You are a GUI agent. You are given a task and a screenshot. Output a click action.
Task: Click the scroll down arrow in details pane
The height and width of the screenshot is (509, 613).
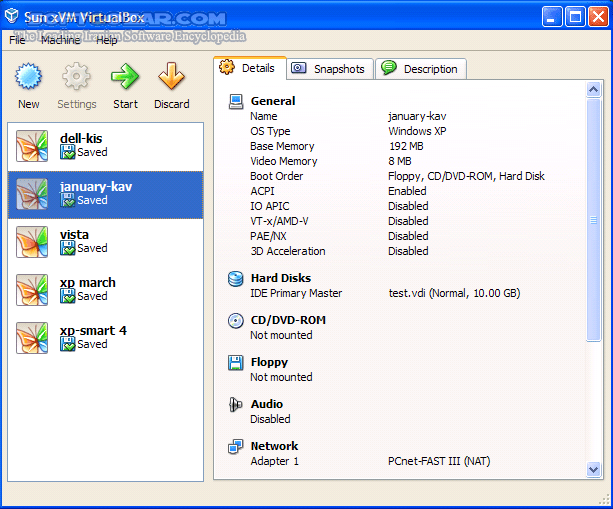[593, 470]
